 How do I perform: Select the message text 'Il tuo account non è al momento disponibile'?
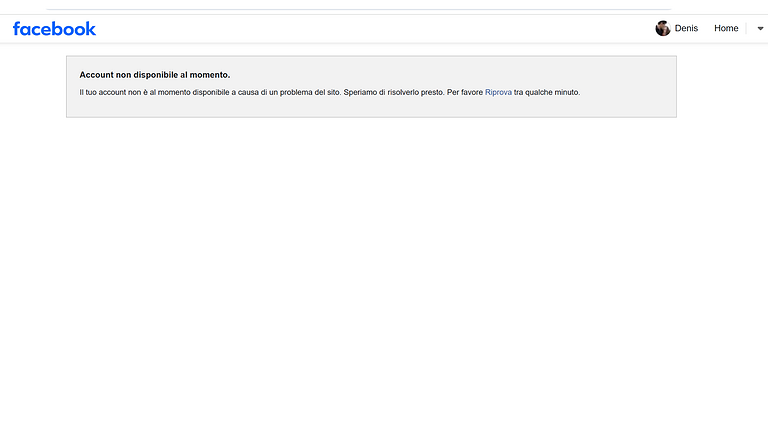pos(154,92)
